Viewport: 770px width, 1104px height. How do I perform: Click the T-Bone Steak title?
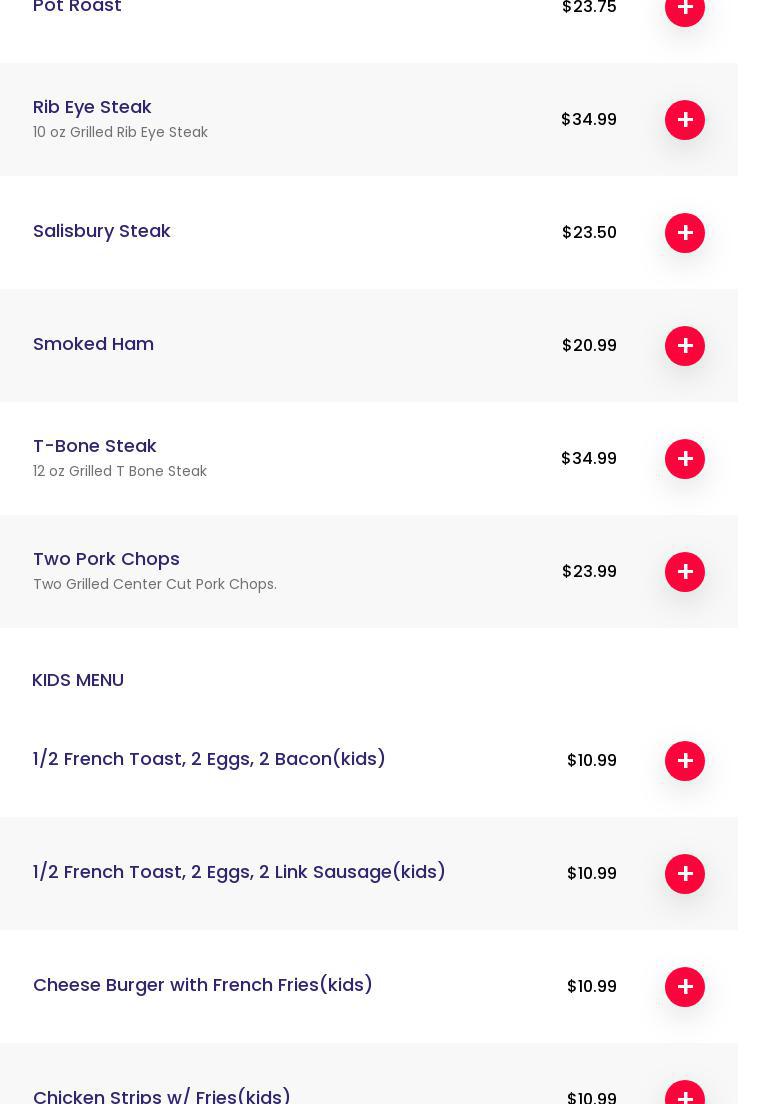pyautogui.click(x=95, y=446)
